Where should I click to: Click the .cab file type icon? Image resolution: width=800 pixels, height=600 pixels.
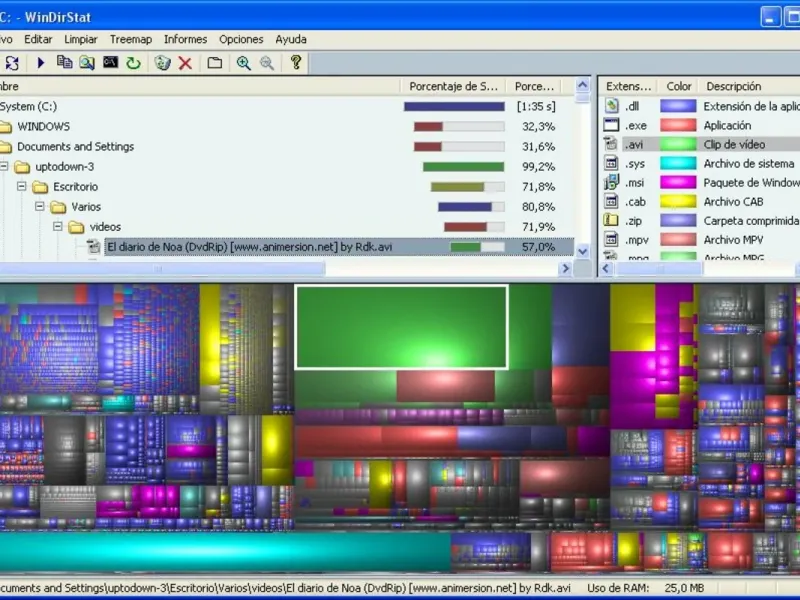(611, 201)
